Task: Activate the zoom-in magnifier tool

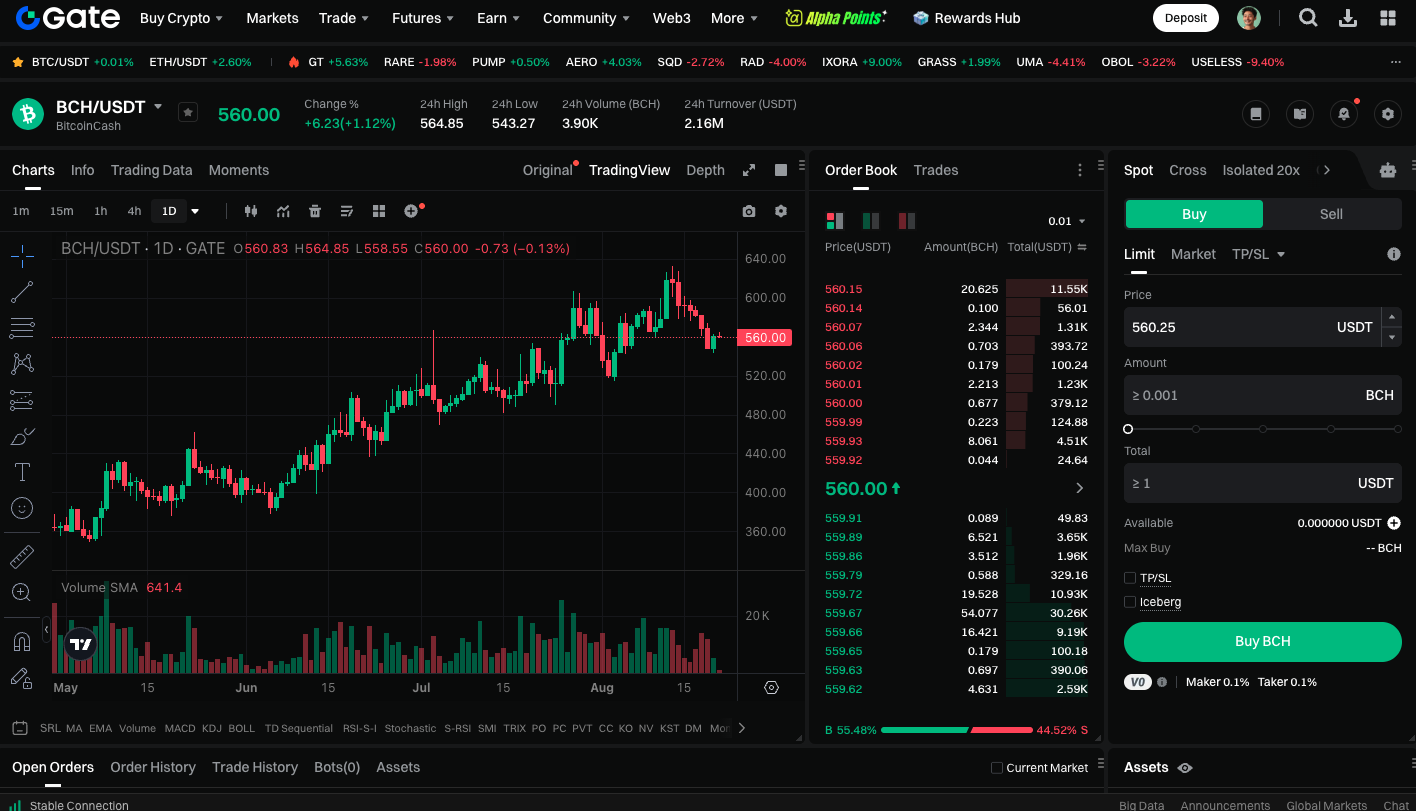Action: (x=22, y=592)
